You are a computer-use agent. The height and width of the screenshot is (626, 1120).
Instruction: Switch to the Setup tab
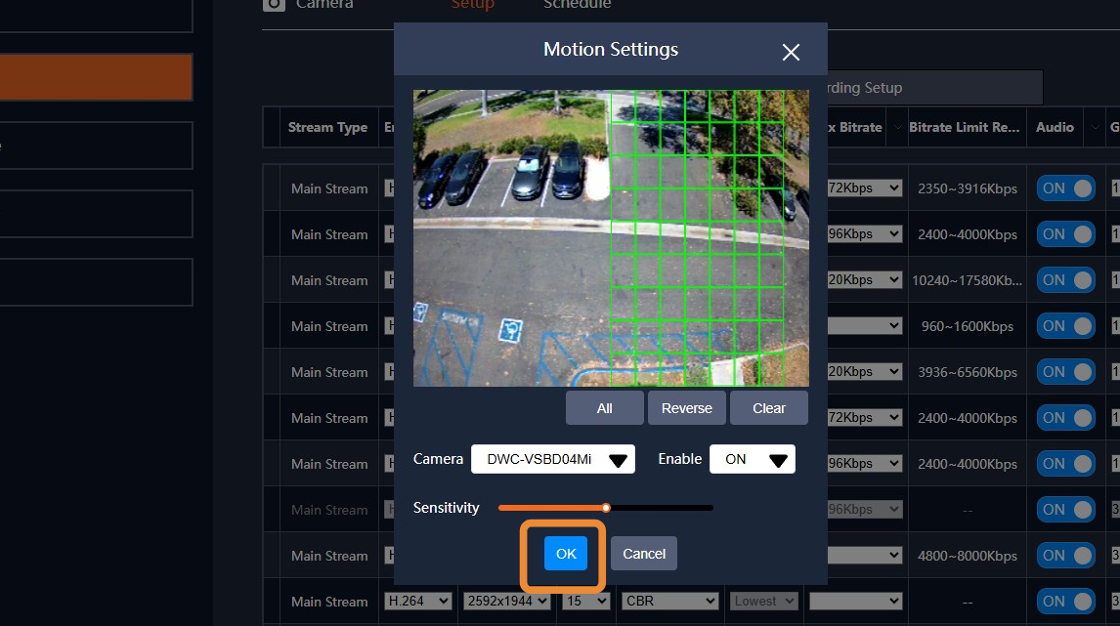tap(472, 4)
